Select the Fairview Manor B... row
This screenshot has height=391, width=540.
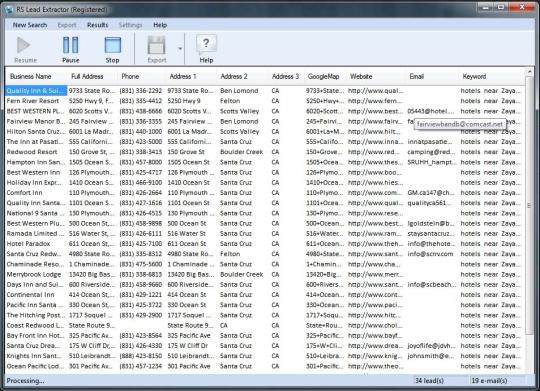pyautogui.click(x=265, y=121)
